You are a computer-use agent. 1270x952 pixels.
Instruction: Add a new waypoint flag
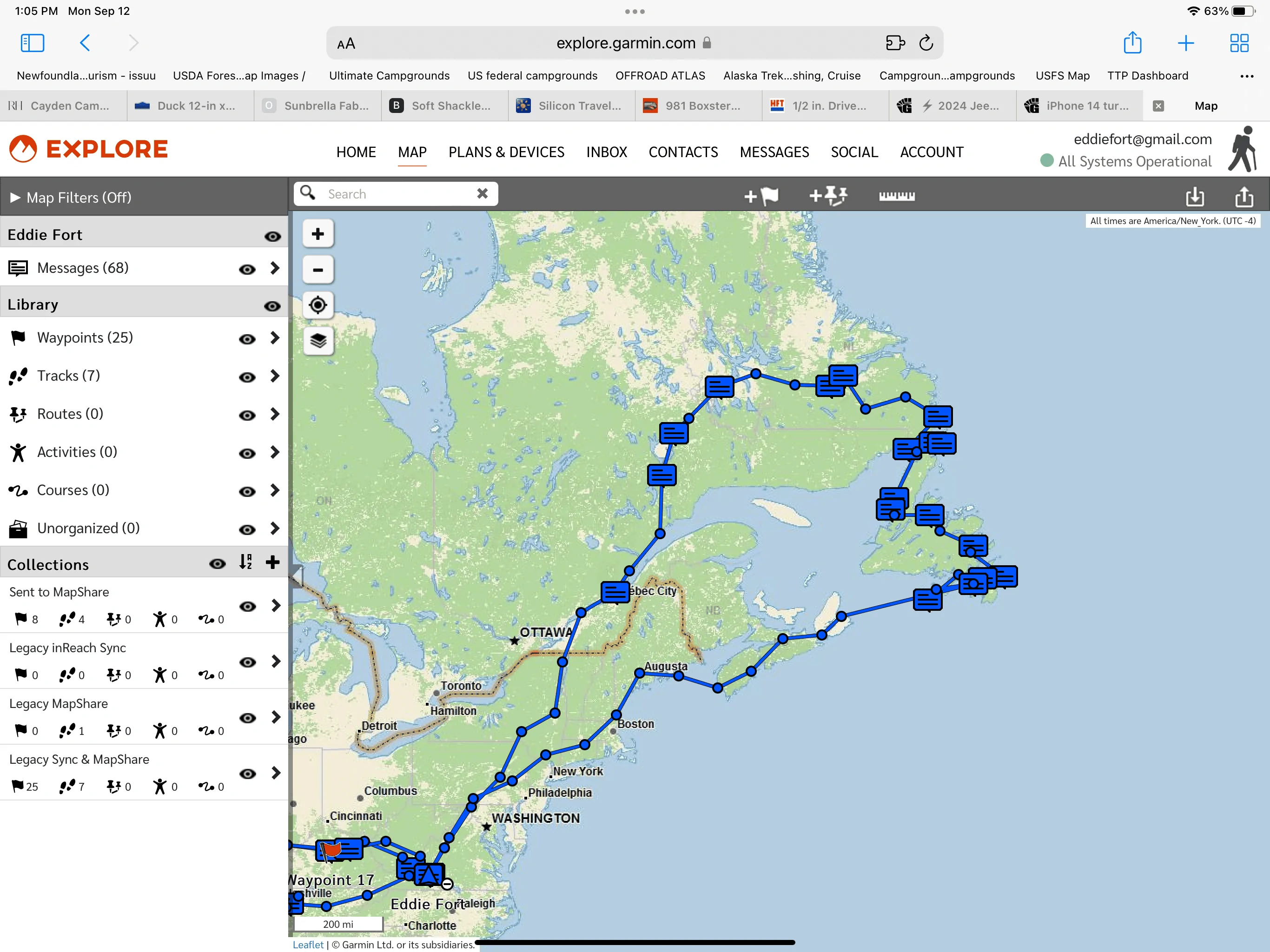coord(761,196)
